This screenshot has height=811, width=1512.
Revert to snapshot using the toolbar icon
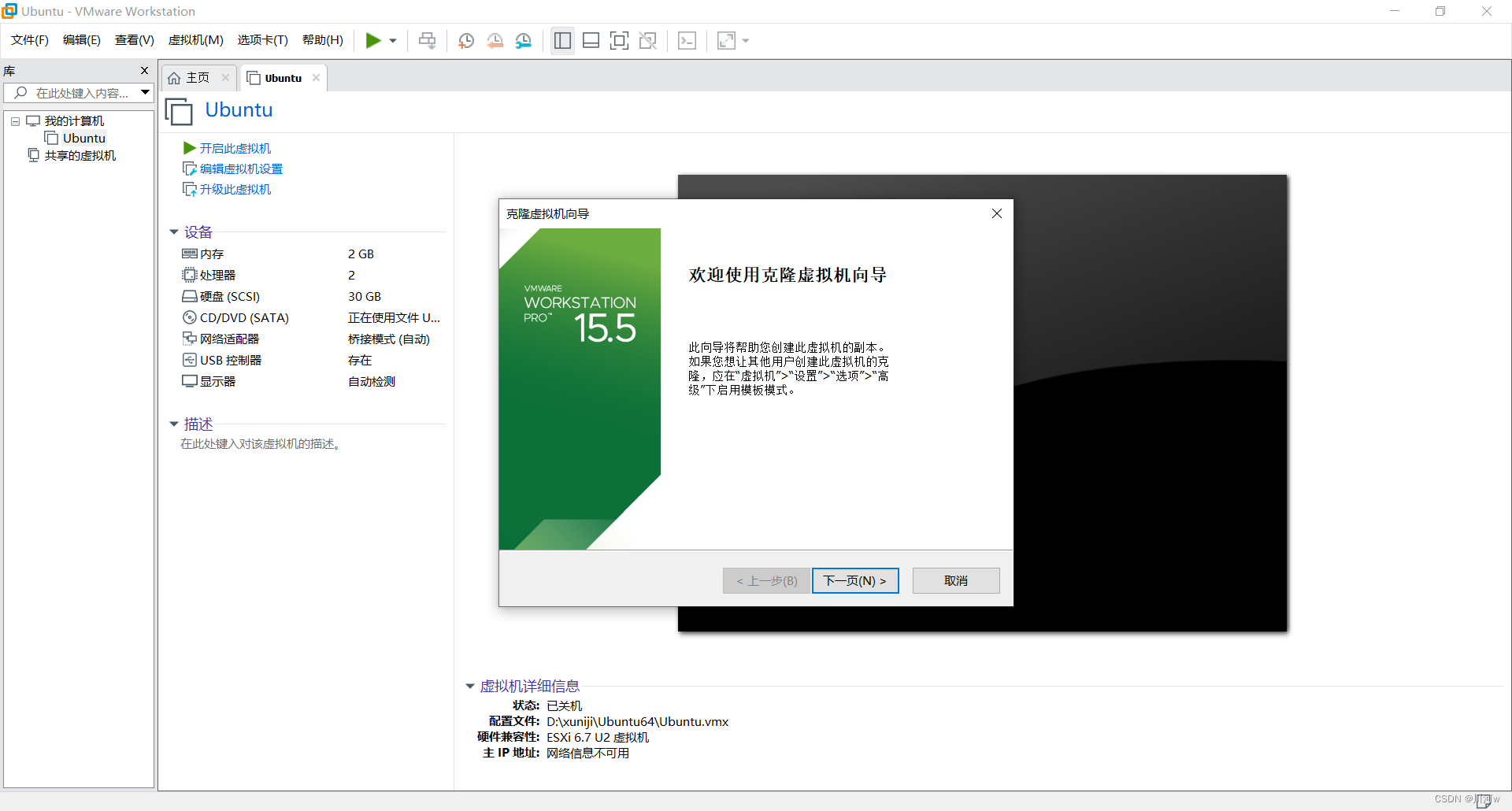[495, 40]
